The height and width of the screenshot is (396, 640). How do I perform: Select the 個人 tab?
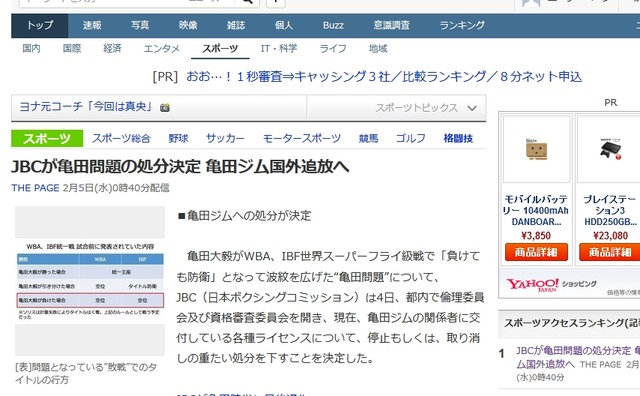pyautogui.click(x=284, y=25)
